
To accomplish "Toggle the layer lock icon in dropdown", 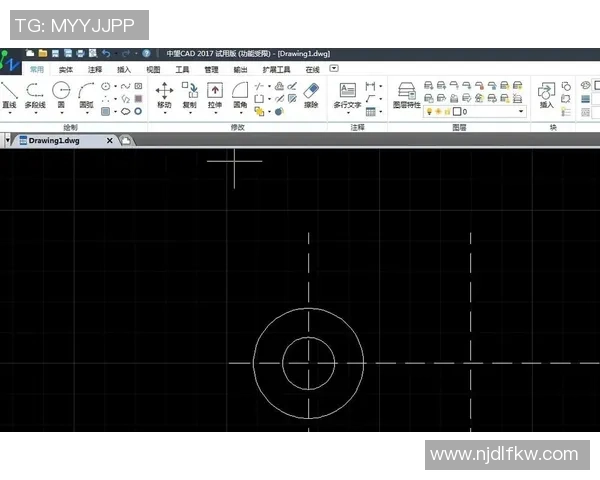I will tap(448, 112).
